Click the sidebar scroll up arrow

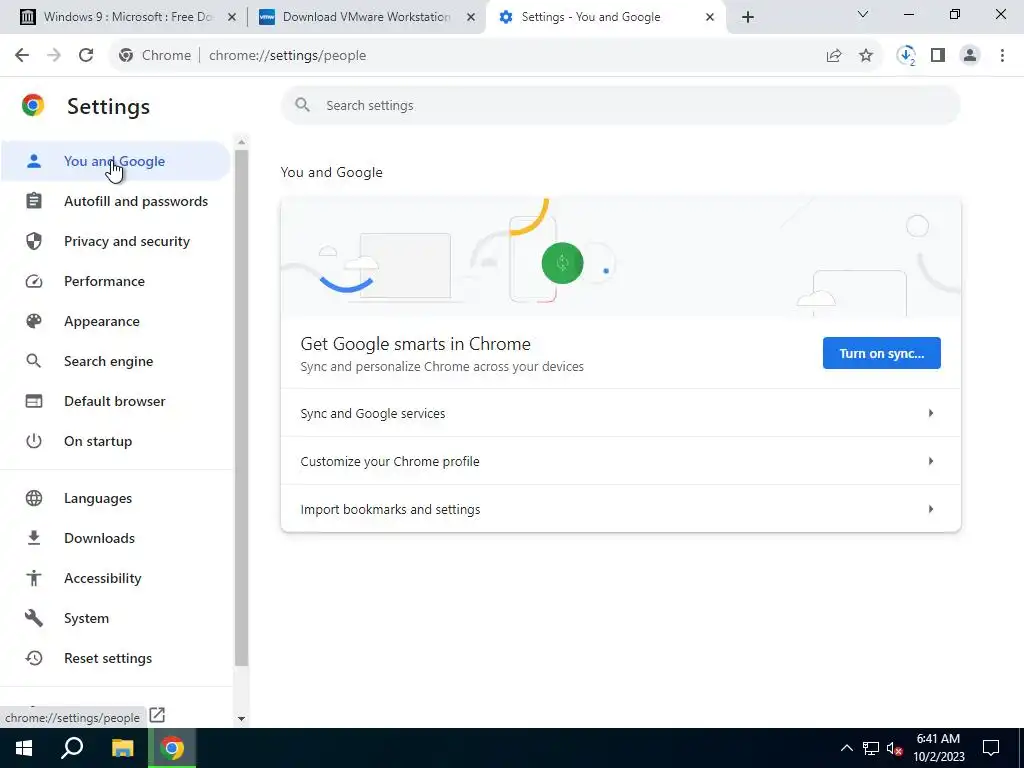242,142
